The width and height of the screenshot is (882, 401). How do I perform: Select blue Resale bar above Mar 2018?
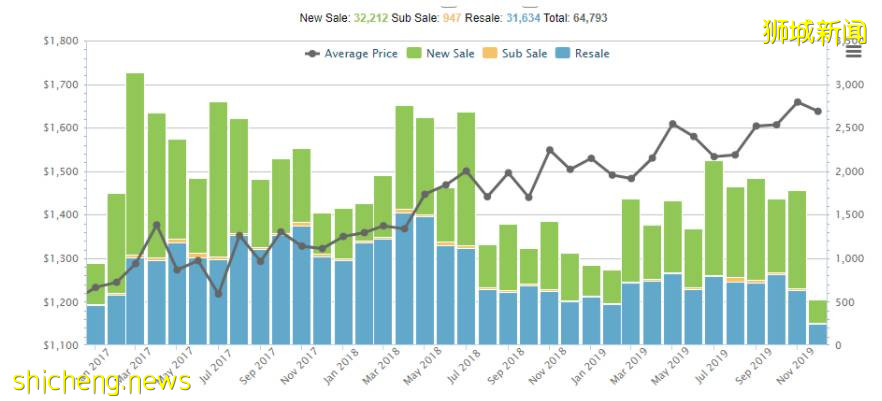404,280
